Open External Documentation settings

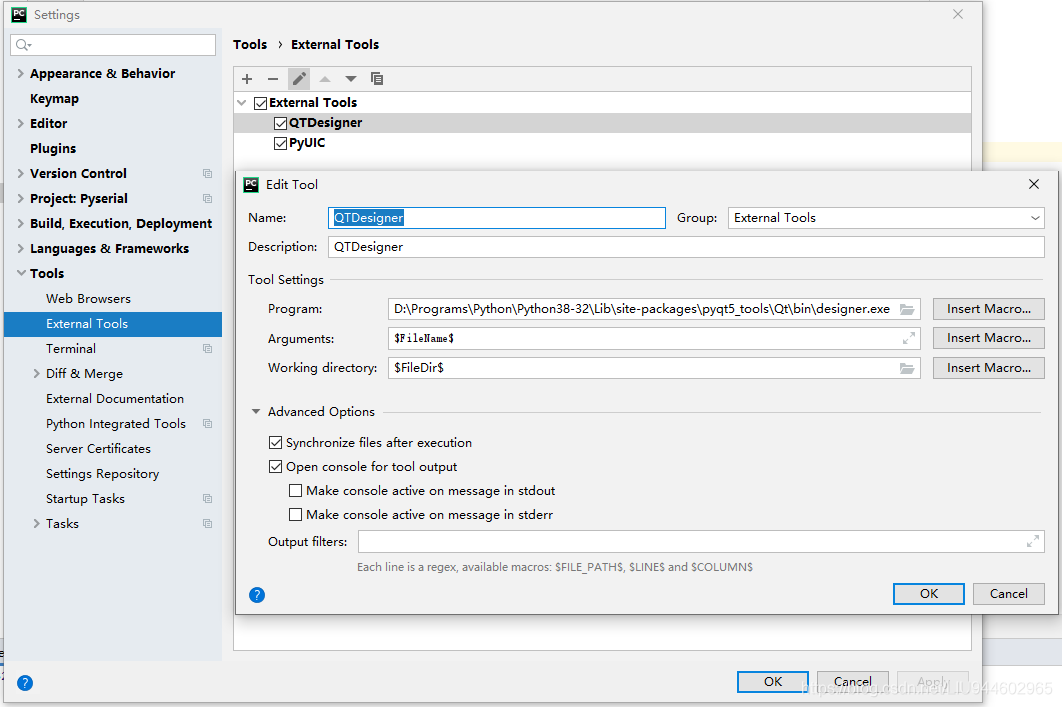(115, 399)
